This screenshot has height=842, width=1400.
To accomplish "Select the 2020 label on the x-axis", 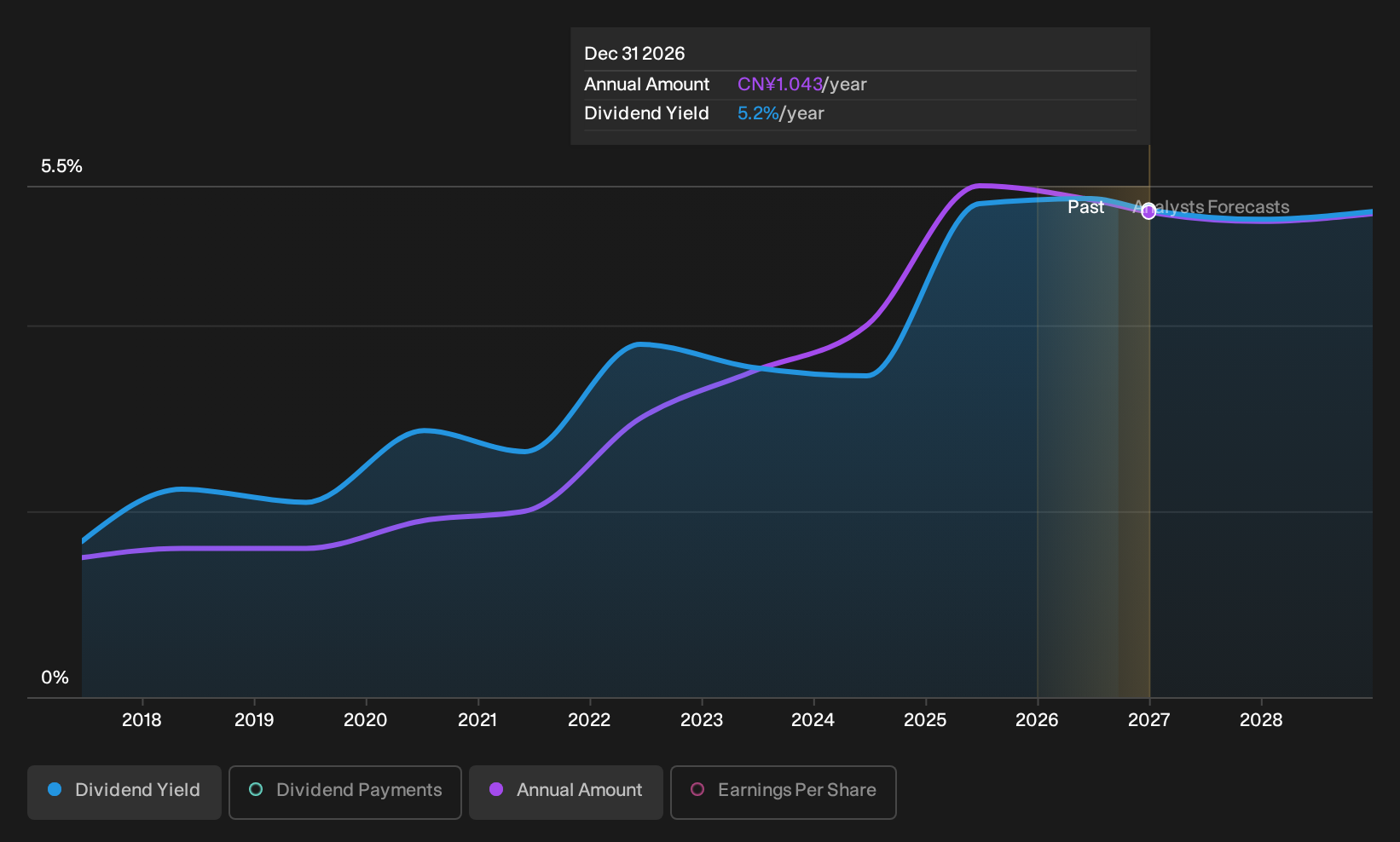I will pyautogui.click(x=366, y=720).
